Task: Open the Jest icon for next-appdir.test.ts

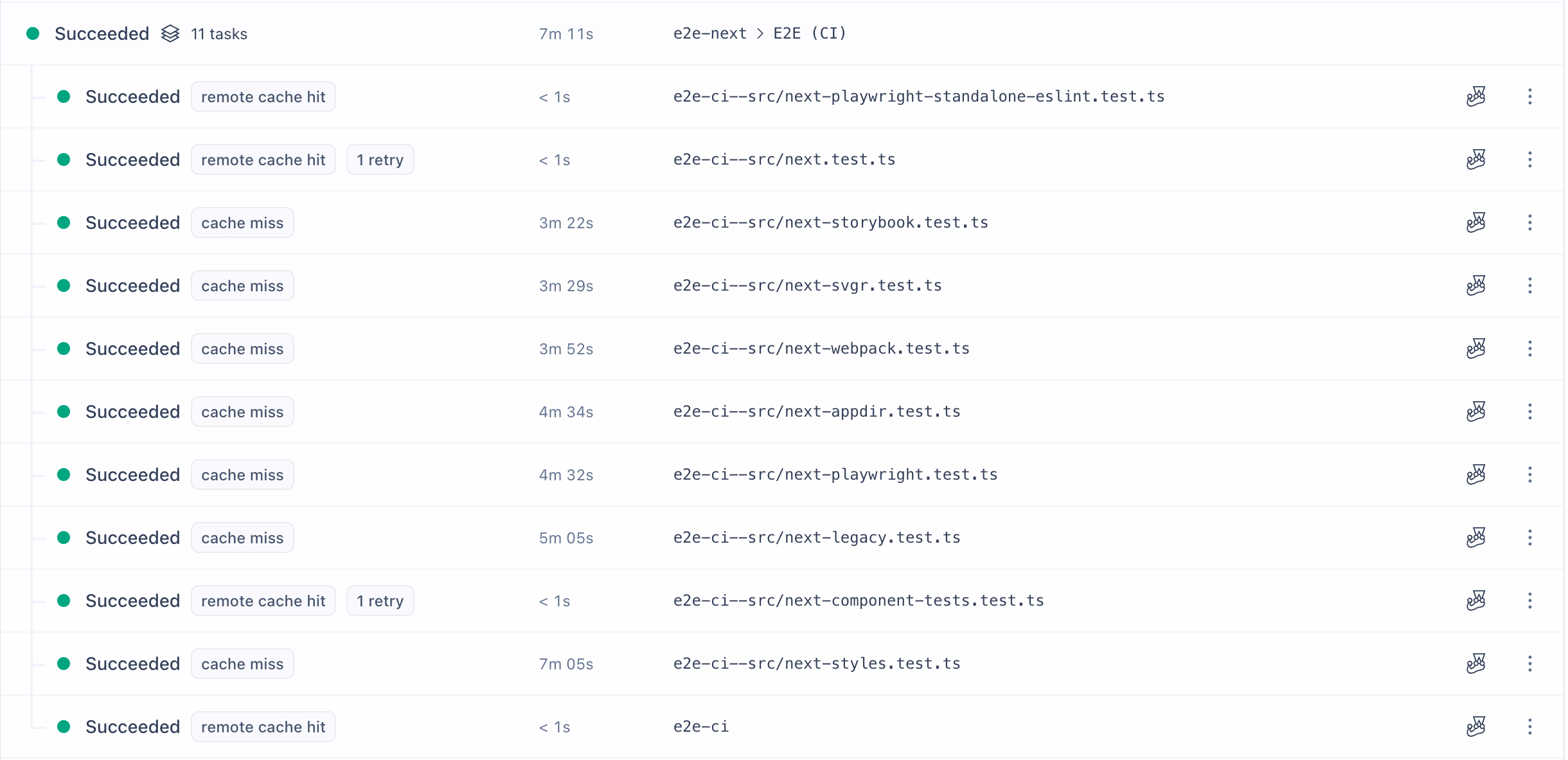Action: (1476, 411)
